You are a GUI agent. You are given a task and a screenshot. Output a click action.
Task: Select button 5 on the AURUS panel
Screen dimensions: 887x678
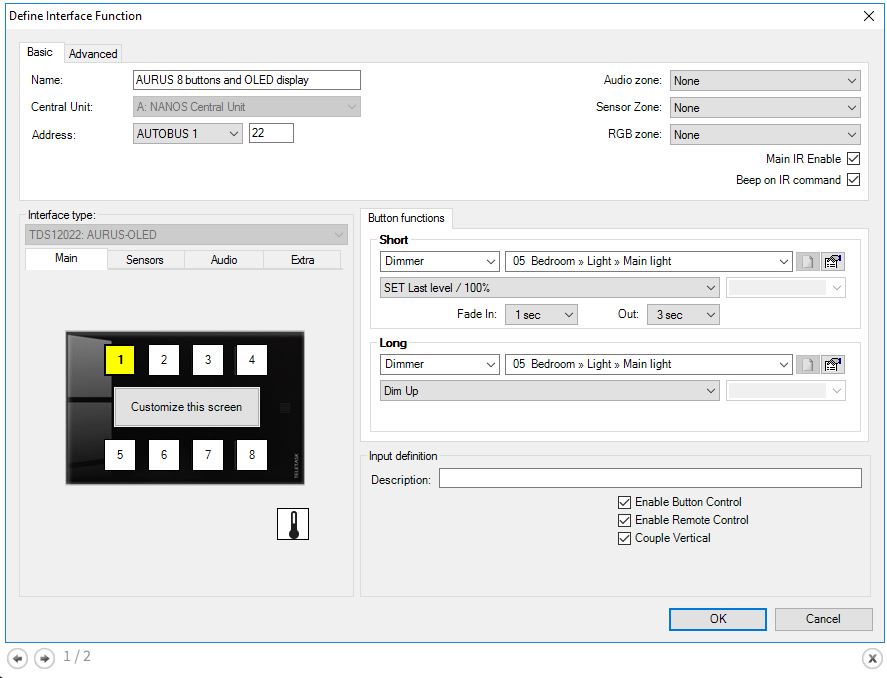pyautogui.click(x=120, y=455)
